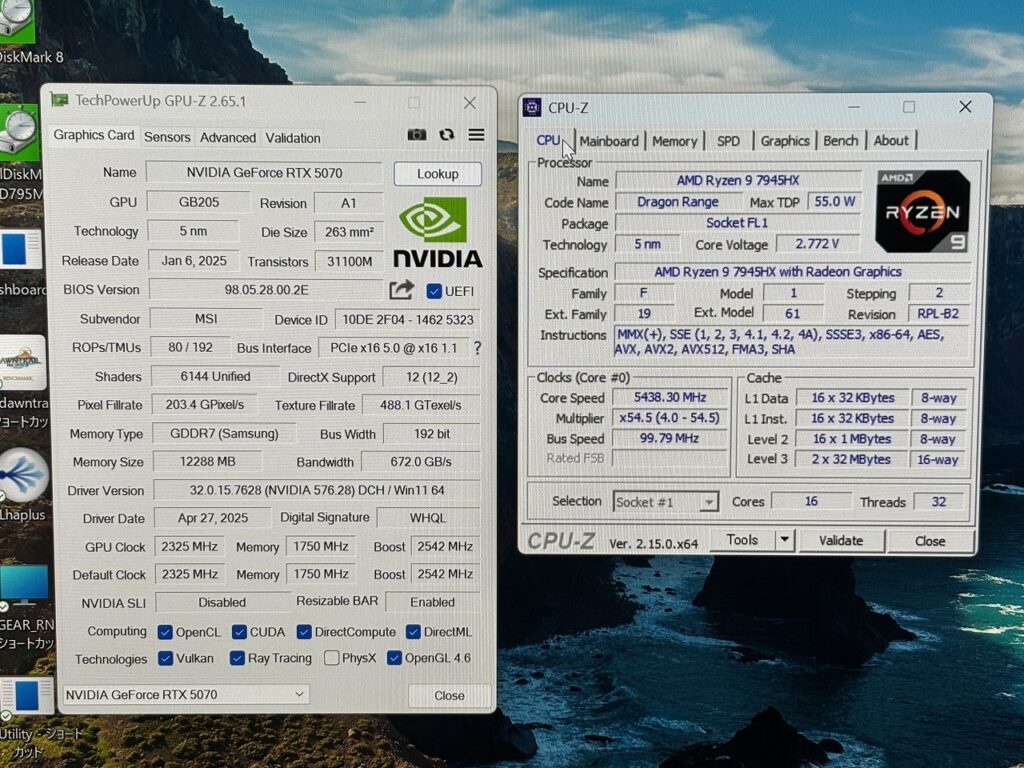Click the Release Date value Jan 6, 2025

click(x=194, y=261)
